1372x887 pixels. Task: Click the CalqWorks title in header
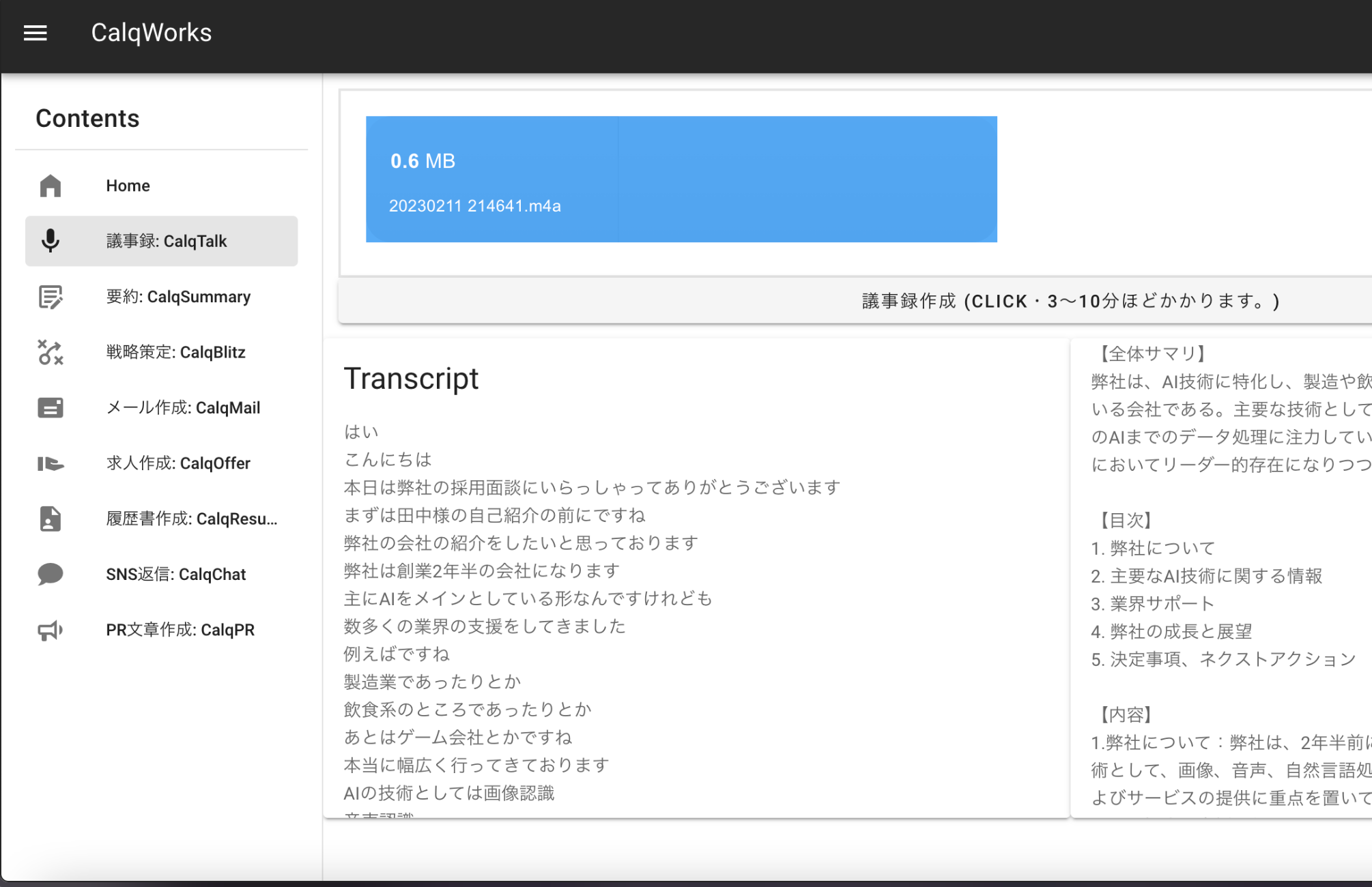[152, 33]
